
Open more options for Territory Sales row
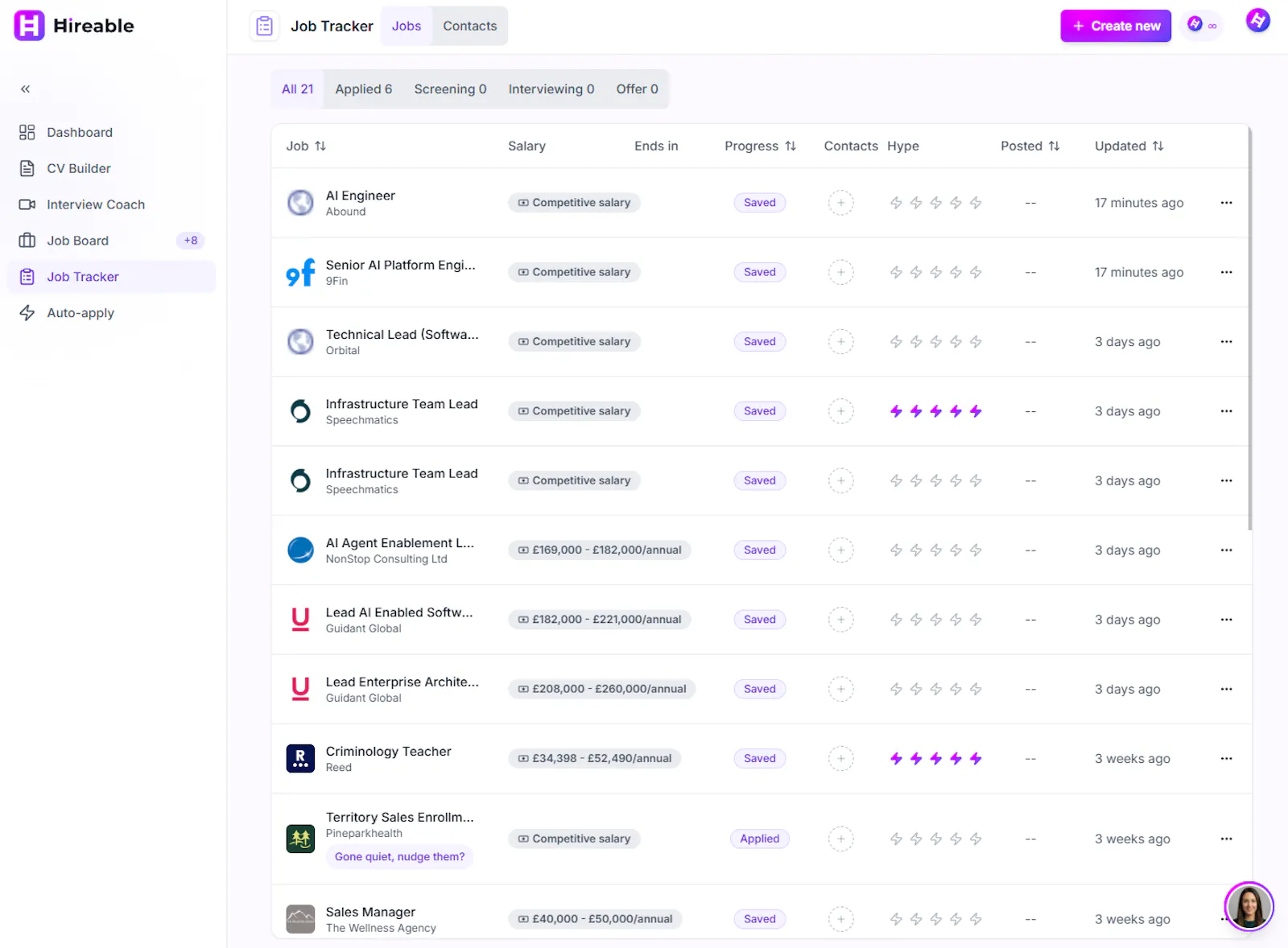(x=1226, y=839)
